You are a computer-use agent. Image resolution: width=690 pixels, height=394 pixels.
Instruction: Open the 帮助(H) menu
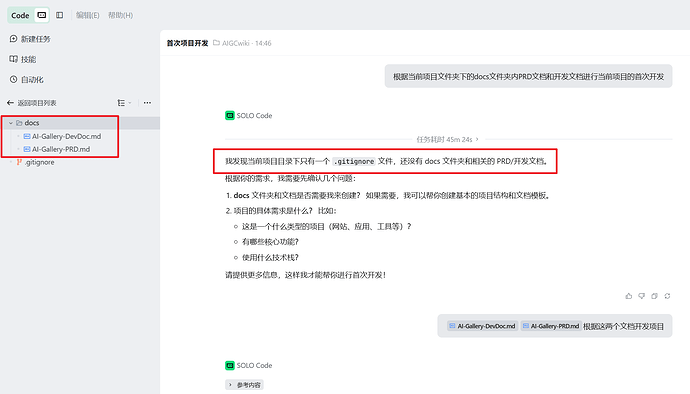coord(120,15)
